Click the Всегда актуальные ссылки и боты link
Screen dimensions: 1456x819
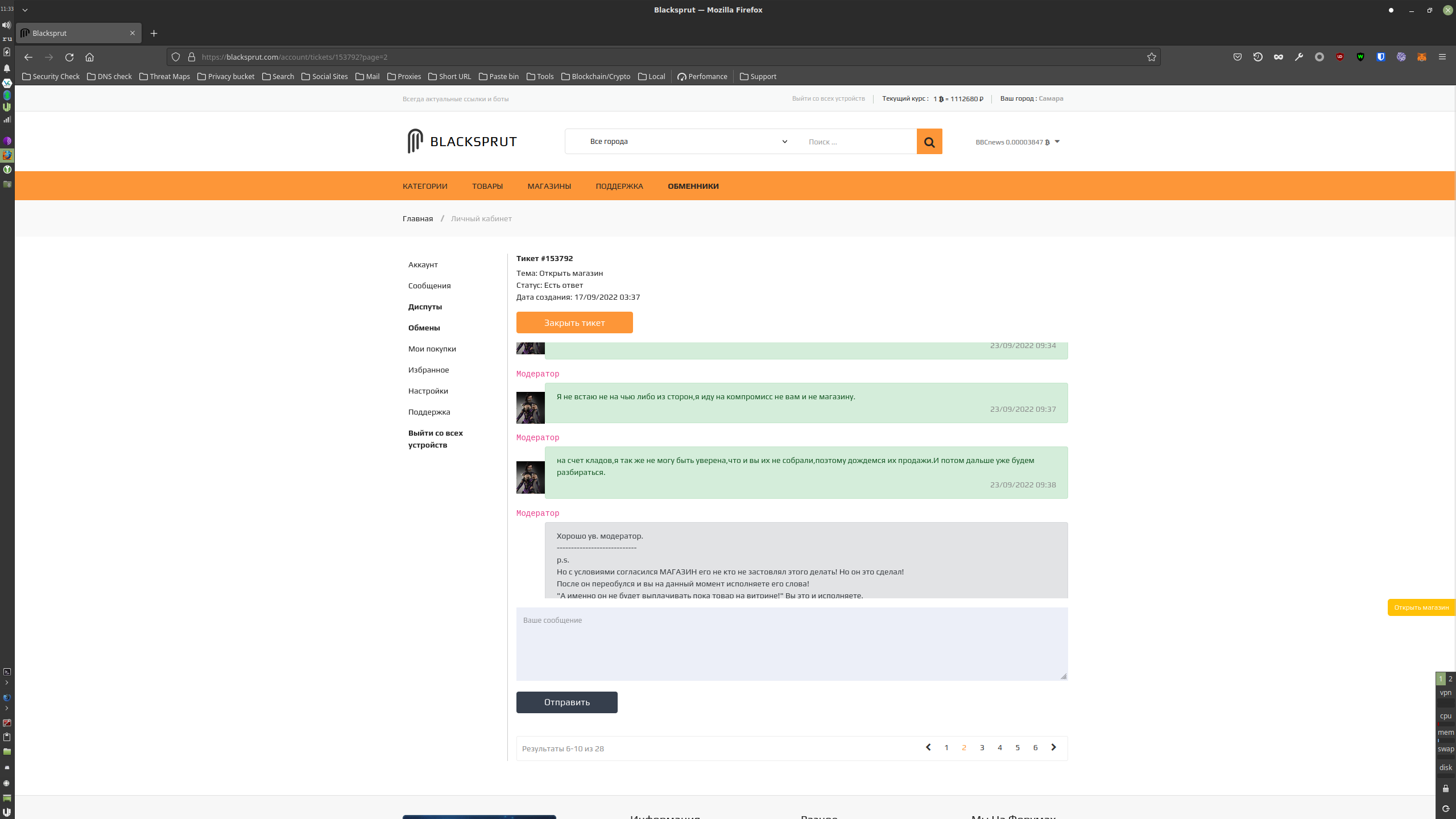[456, 99]
